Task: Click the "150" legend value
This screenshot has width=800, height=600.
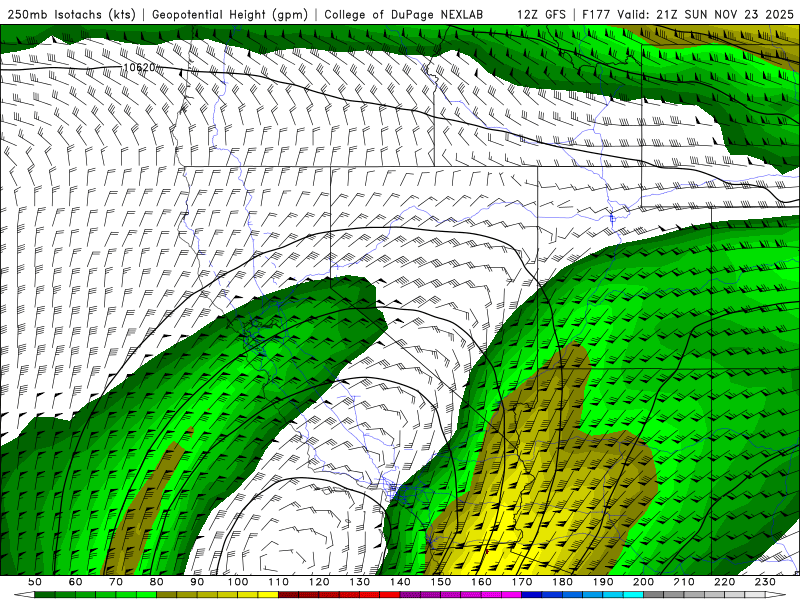Action: [x=441, y=582]
